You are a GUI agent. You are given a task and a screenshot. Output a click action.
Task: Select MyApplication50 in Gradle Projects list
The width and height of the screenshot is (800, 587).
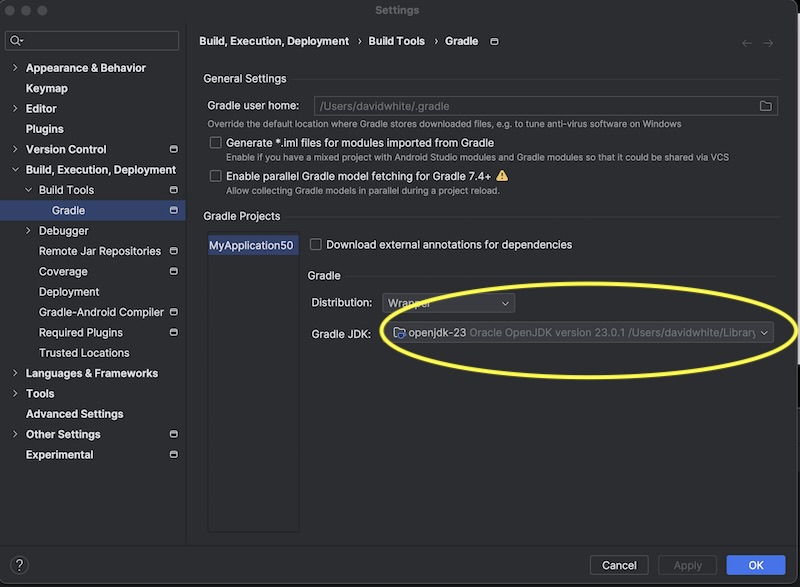click(x=253, y=245)
